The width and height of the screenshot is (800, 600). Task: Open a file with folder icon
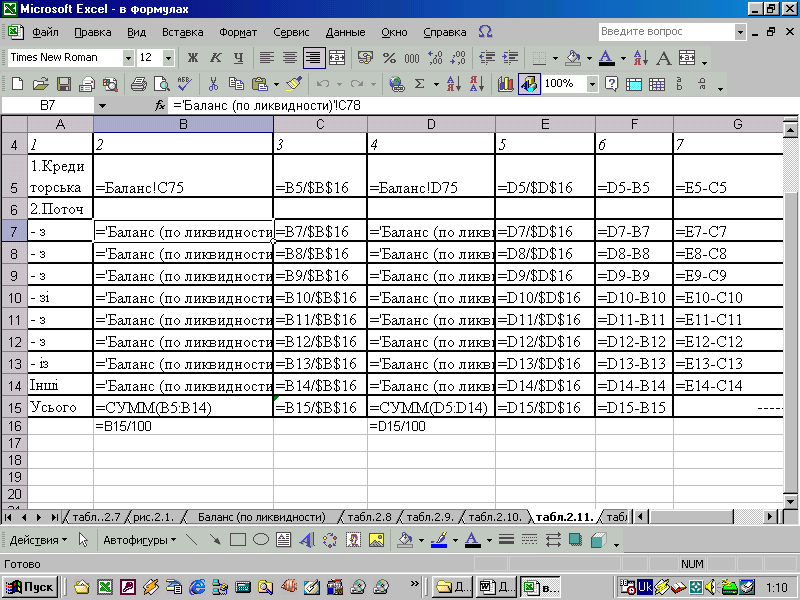tap(40, 83)
